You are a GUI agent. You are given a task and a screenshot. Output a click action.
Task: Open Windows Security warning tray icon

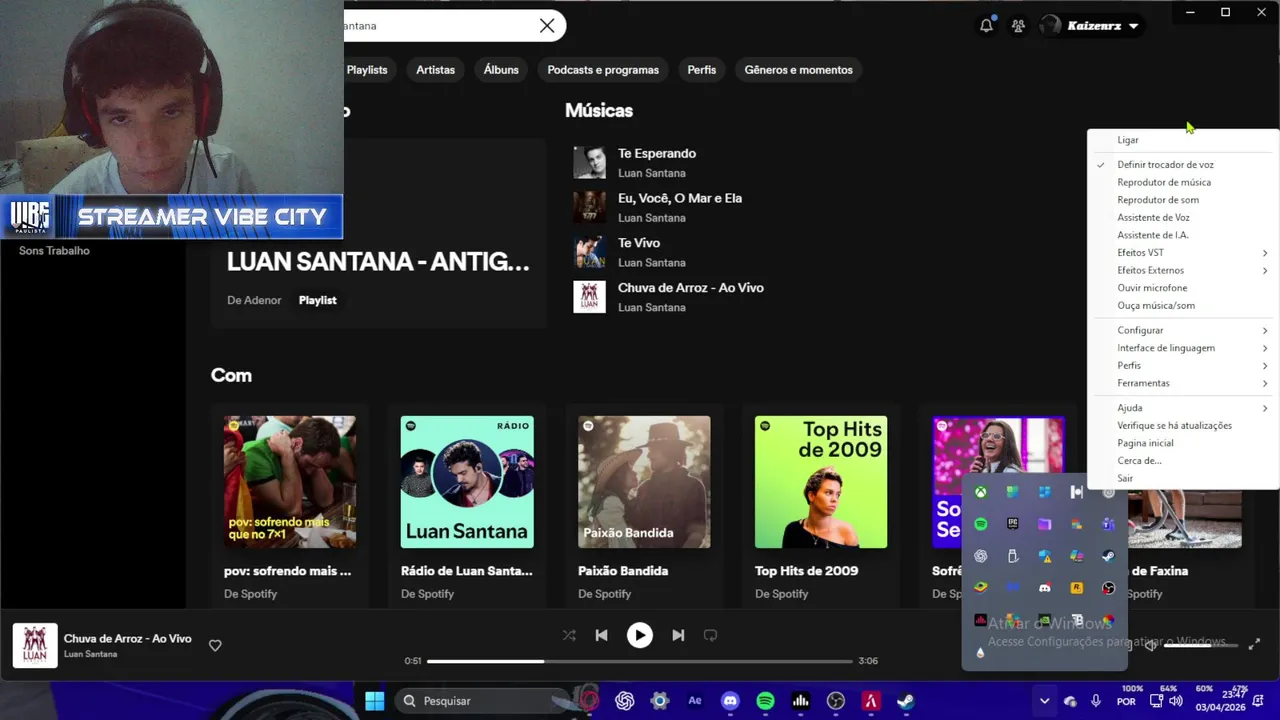(x=1045, y=556)
